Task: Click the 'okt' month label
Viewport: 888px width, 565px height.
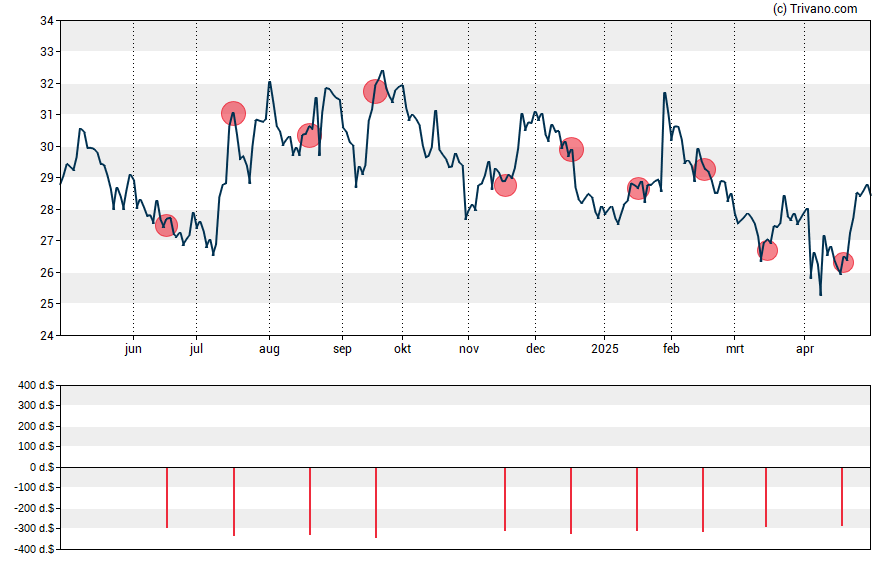Action: click(x=403, y=349)
